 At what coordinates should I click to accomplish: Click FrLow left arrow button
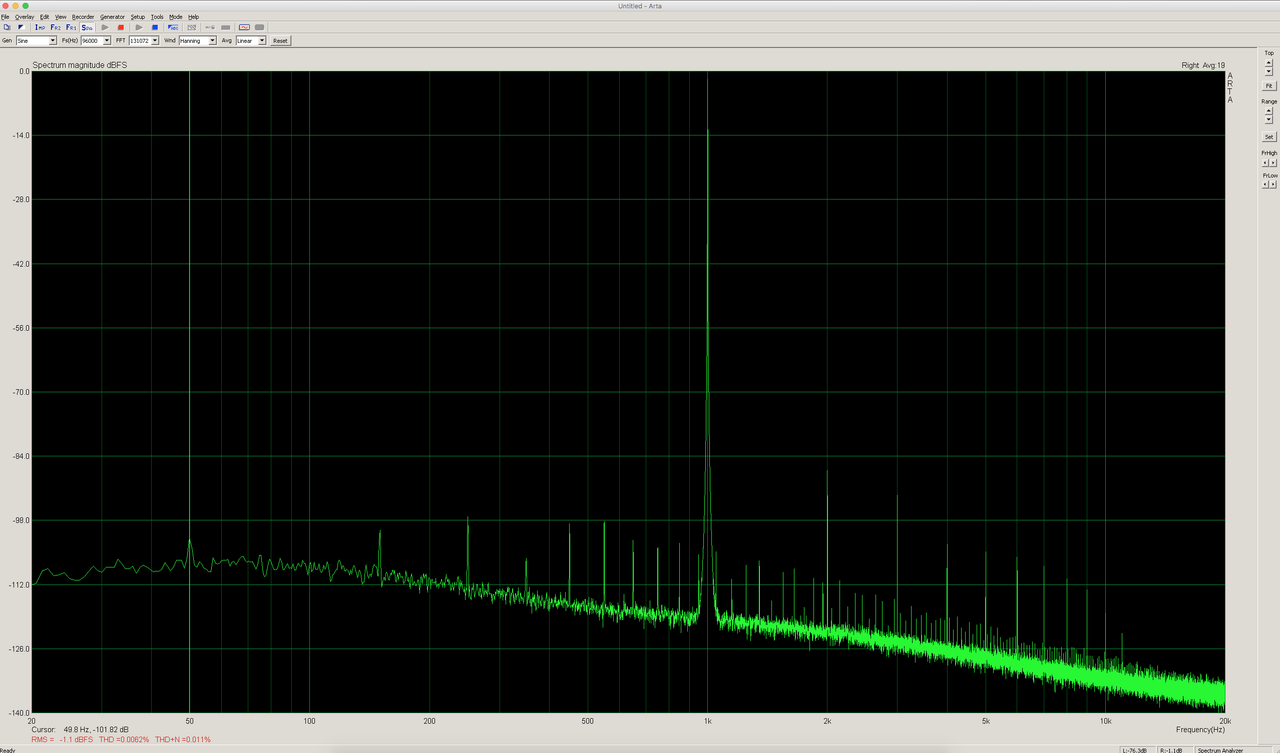(1265, 184)
